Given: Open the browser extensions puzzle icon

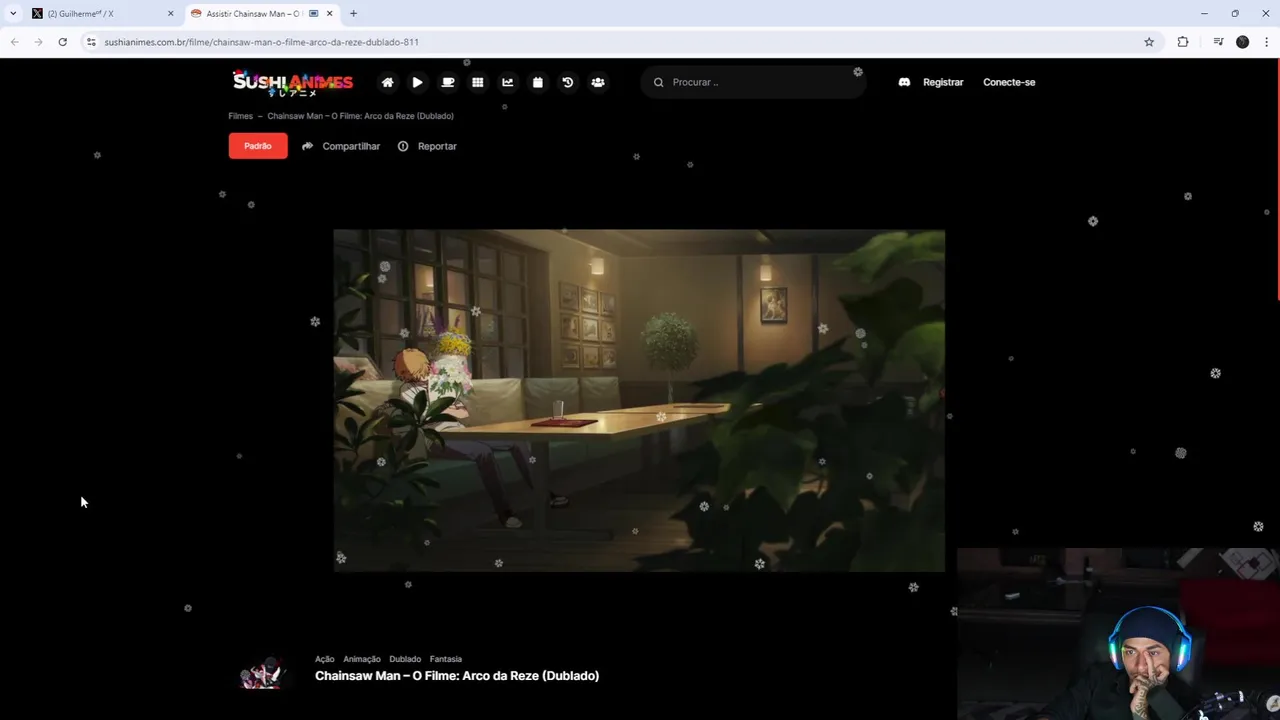Looking at the screenshot, I should pyautogui.click(x=1183, y=42).
